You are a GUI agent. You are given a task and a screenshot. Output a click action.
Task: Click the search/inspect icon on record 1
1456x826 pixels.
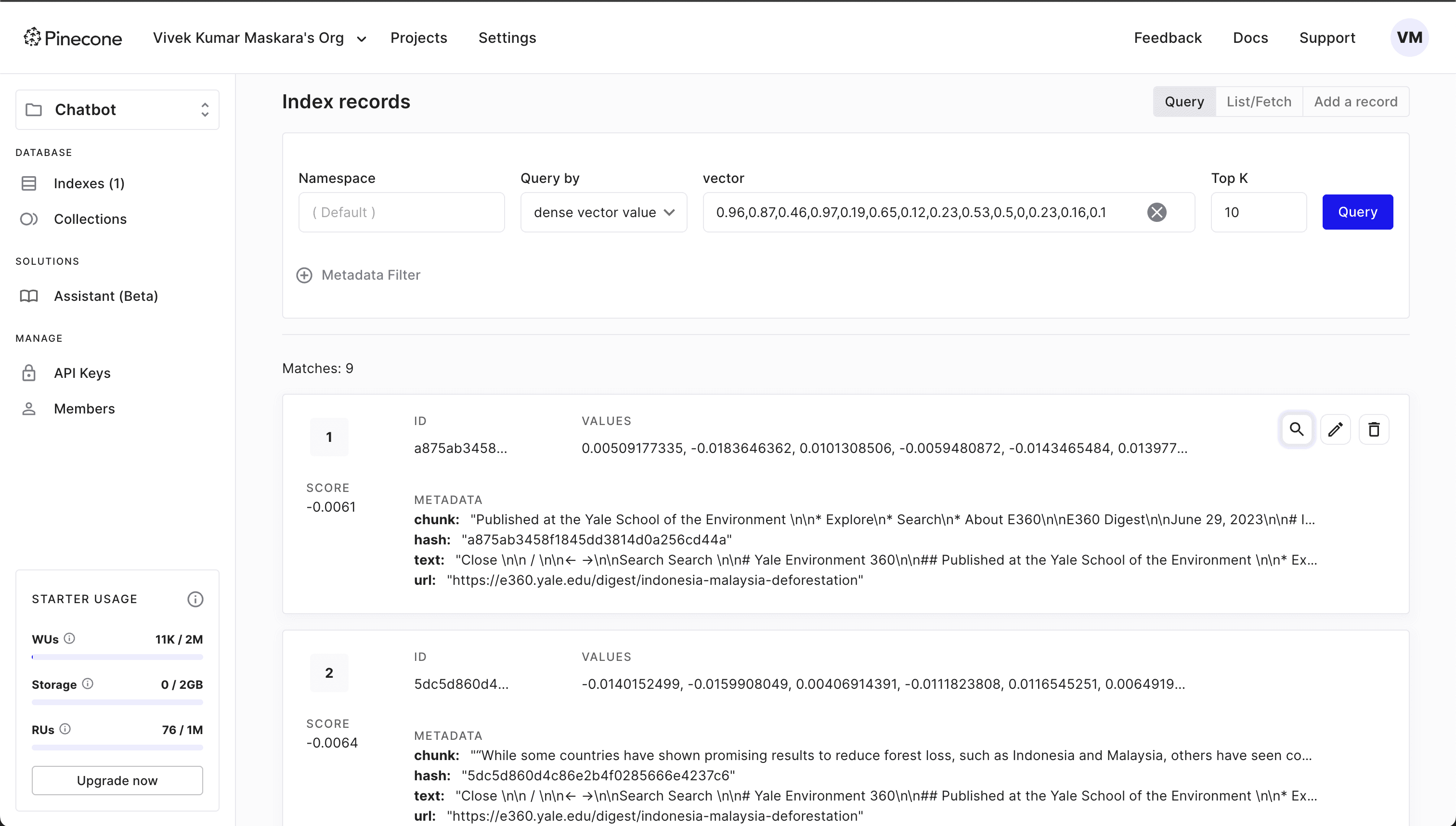1296,430
